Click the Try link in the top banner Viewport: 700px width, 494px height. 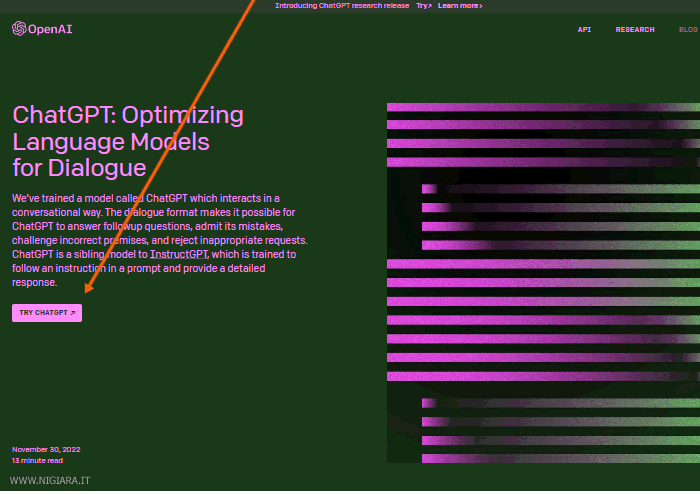424,6
